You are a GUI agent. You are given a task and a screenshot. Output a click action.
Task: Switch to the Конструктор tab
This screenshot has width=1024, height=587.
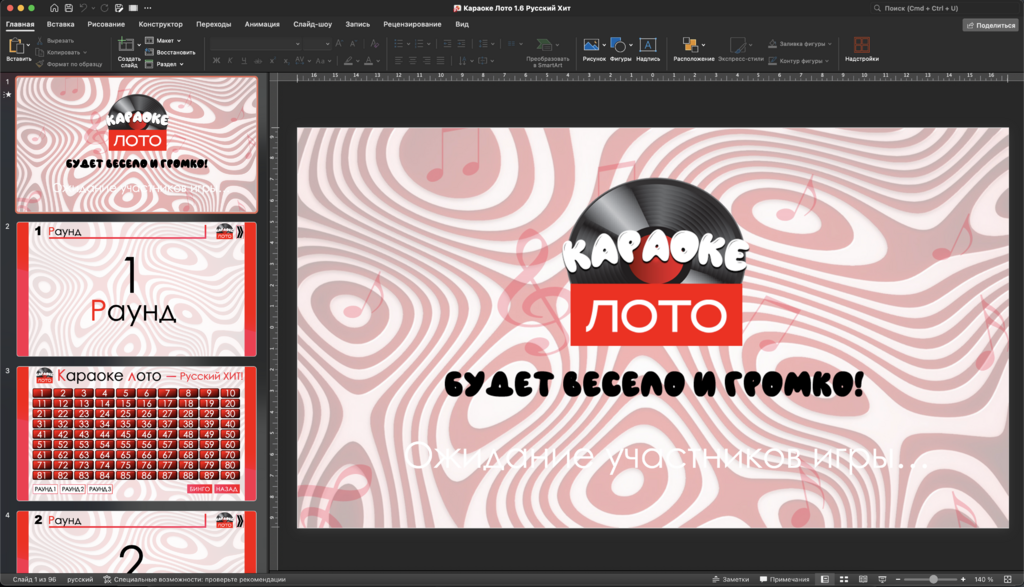point(161,24)
